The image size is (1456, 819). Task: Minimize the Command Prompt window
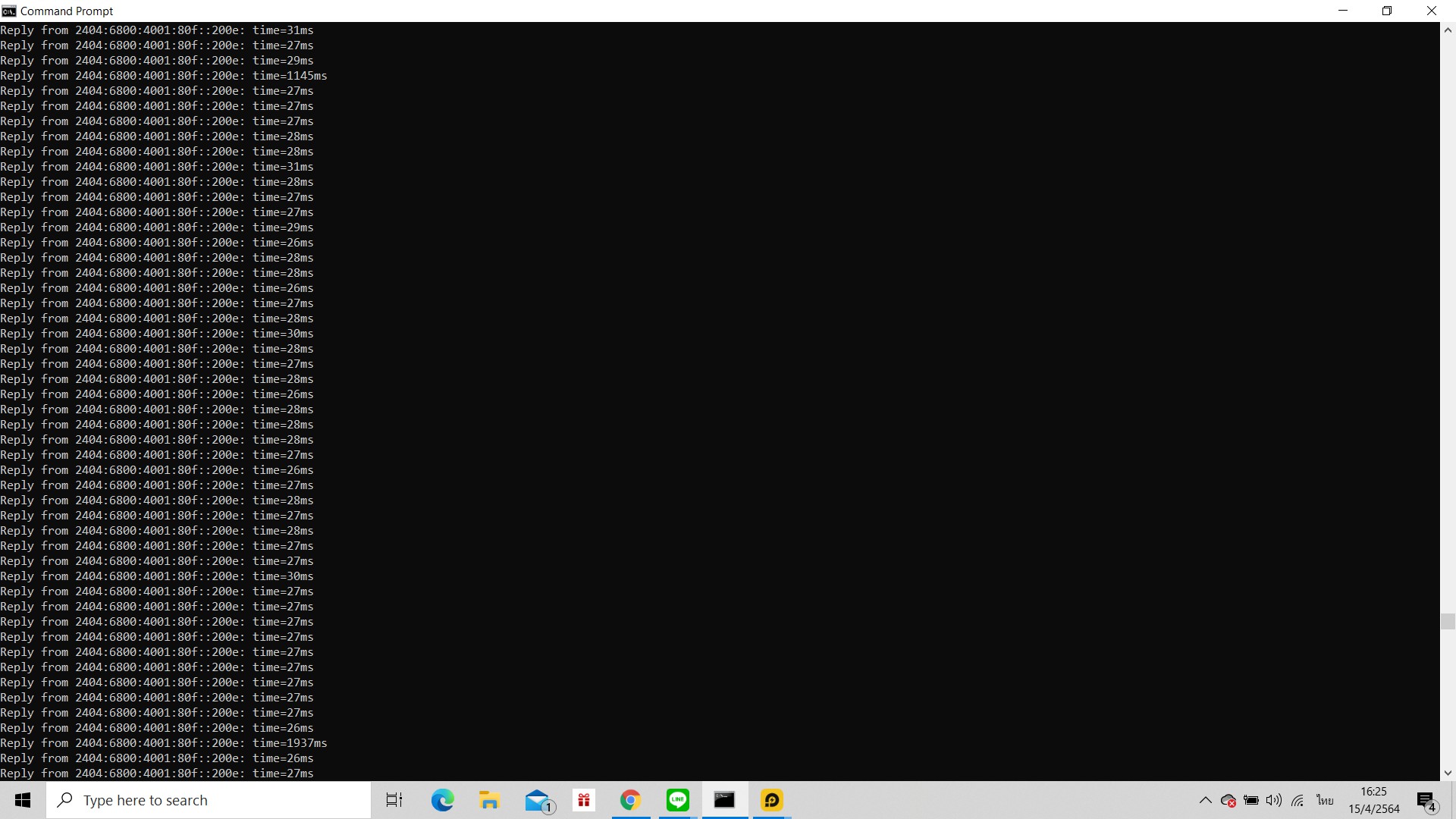click(1343, 11)
